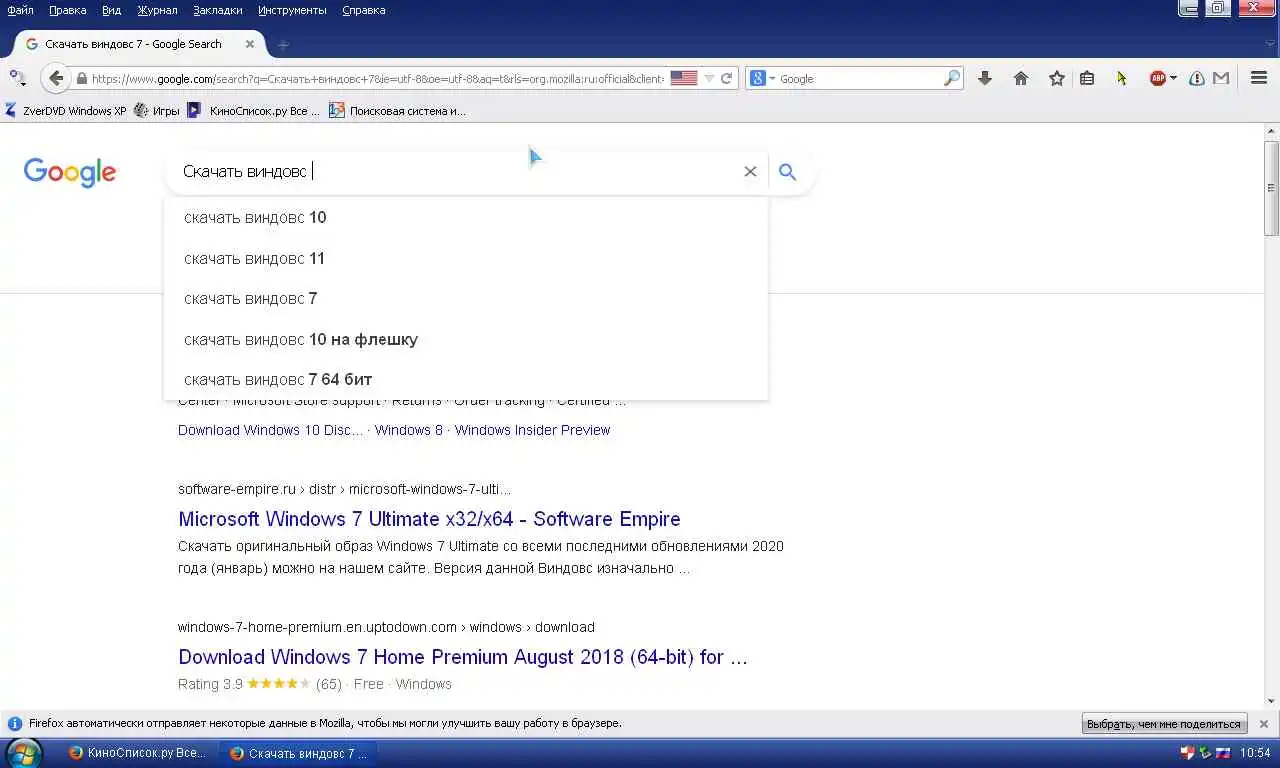Click the uptodown.com breadcrumb URL
1280x768 pixels.
386,627
